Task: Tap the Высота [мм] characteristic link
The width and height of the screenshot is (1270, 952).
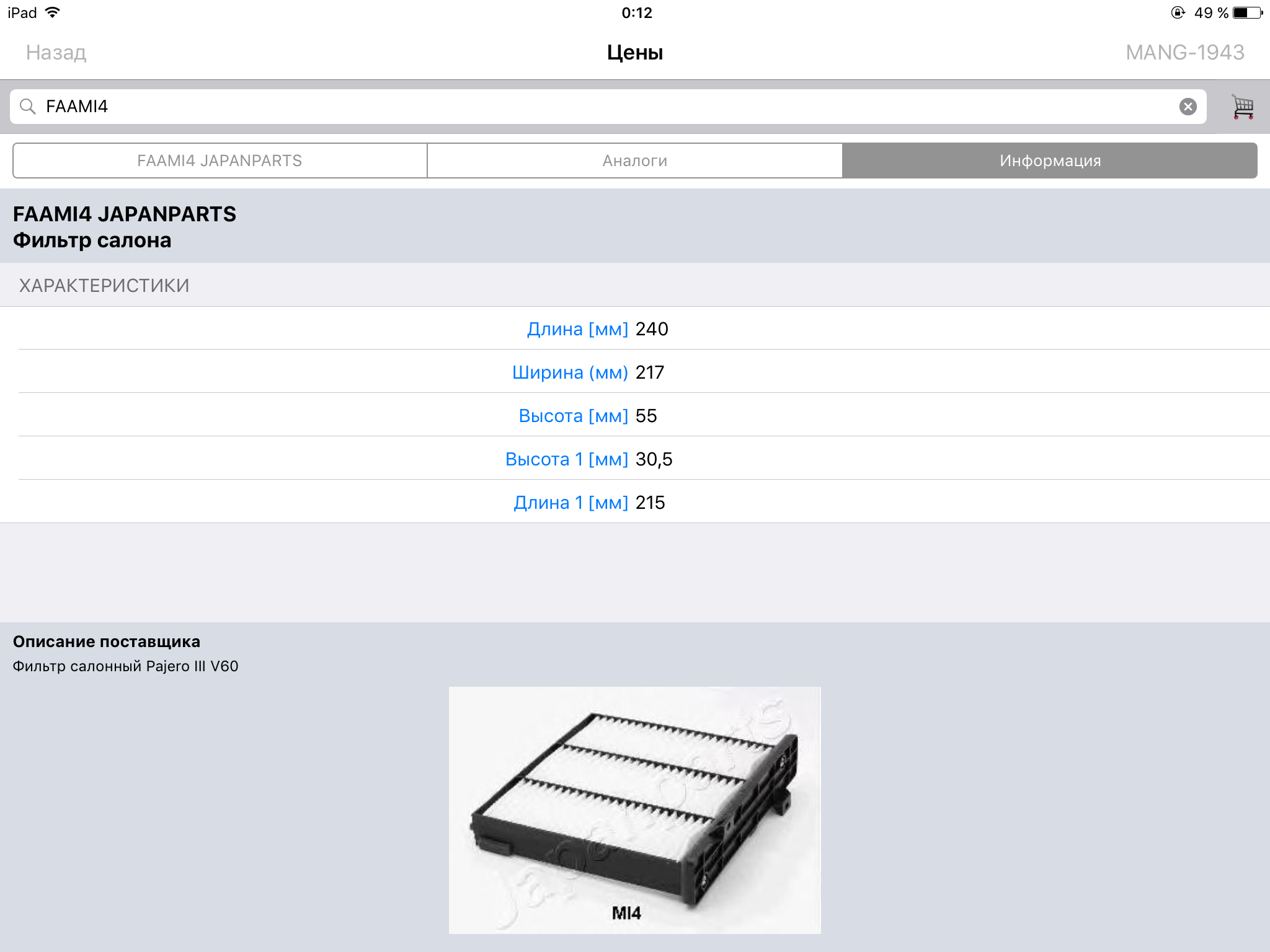Action: point(573,416)
